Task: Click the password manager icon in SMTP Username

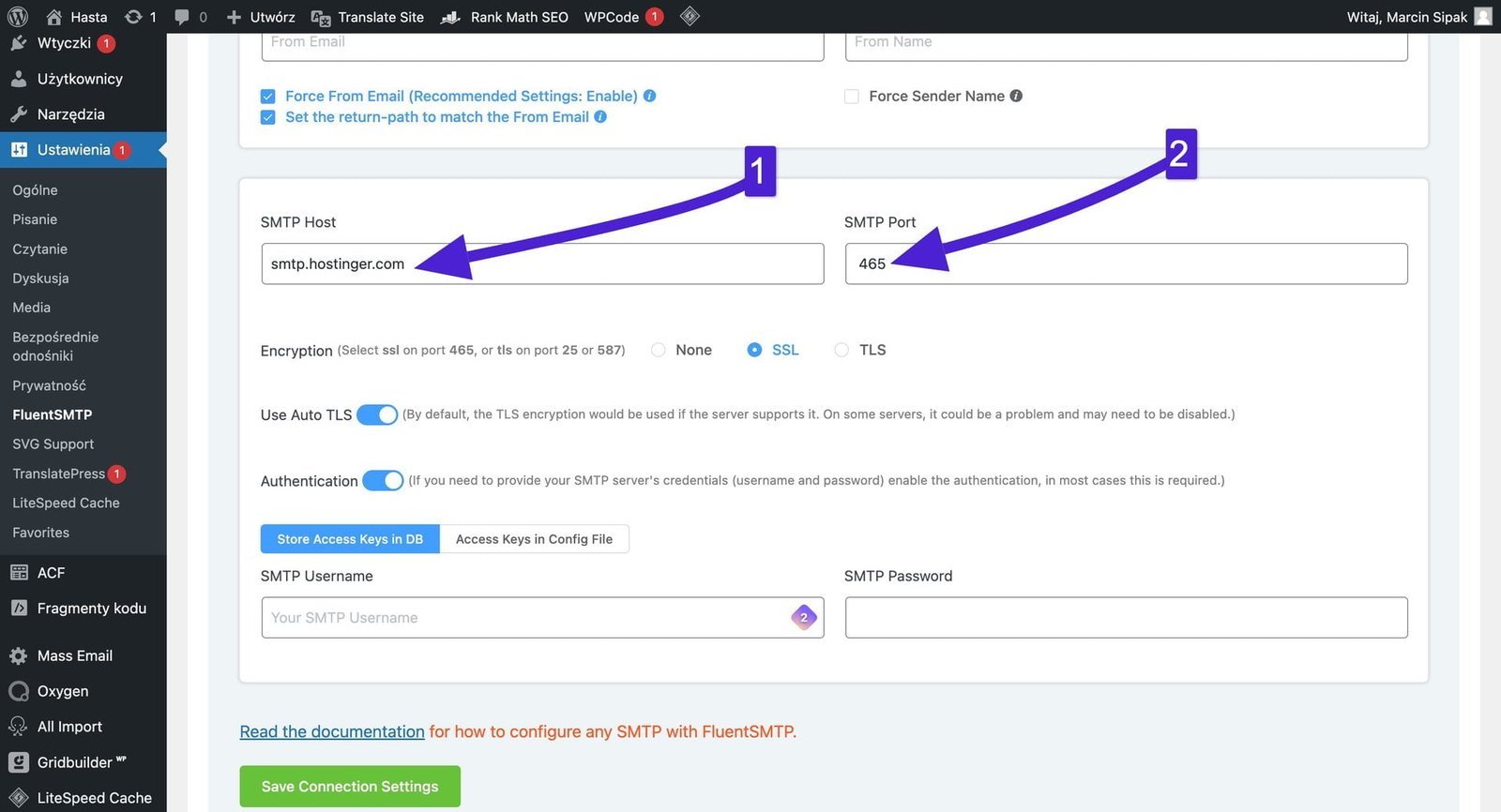Action: (x=804, y=617)
